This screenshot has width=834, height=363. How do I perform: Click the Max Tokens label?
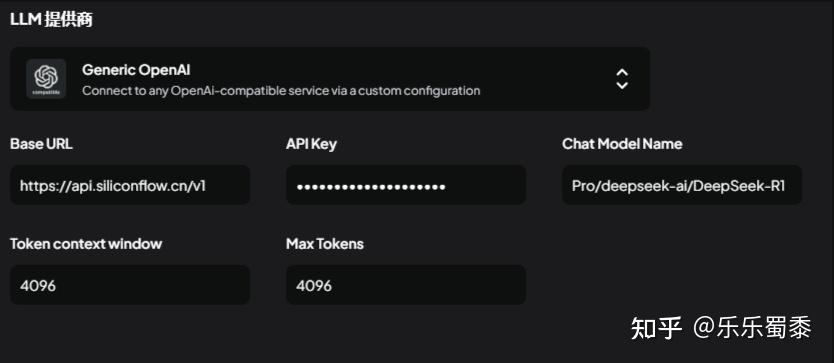click(x=324, y=244)
